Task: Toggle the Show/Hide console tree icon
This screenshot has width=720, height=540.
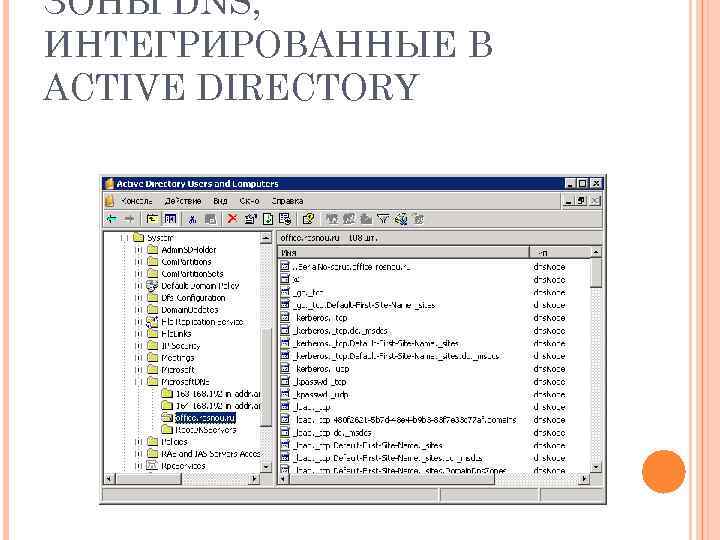Action: [170, 219]
